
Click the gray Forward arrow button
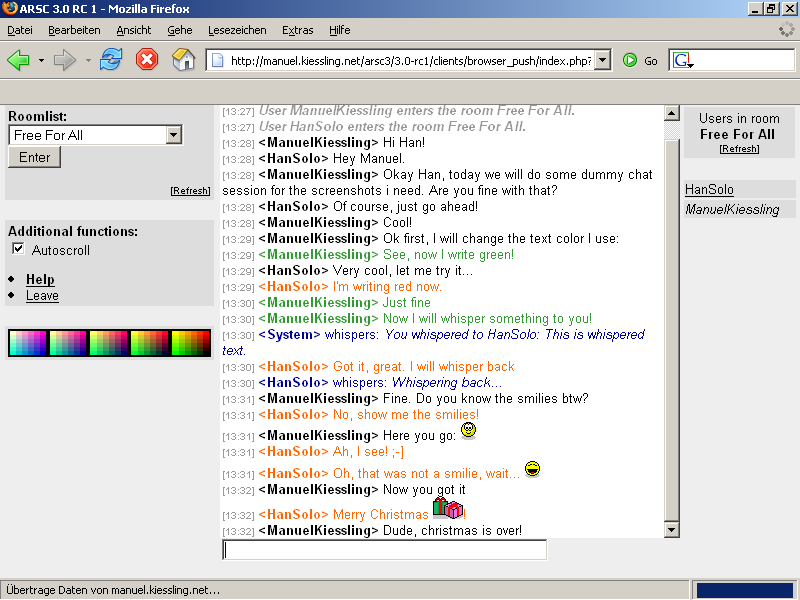click(64, 61)
